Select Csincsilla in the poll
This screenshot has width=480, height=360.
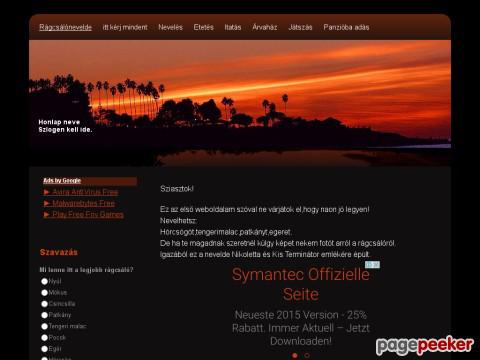[x=44, y=304]
